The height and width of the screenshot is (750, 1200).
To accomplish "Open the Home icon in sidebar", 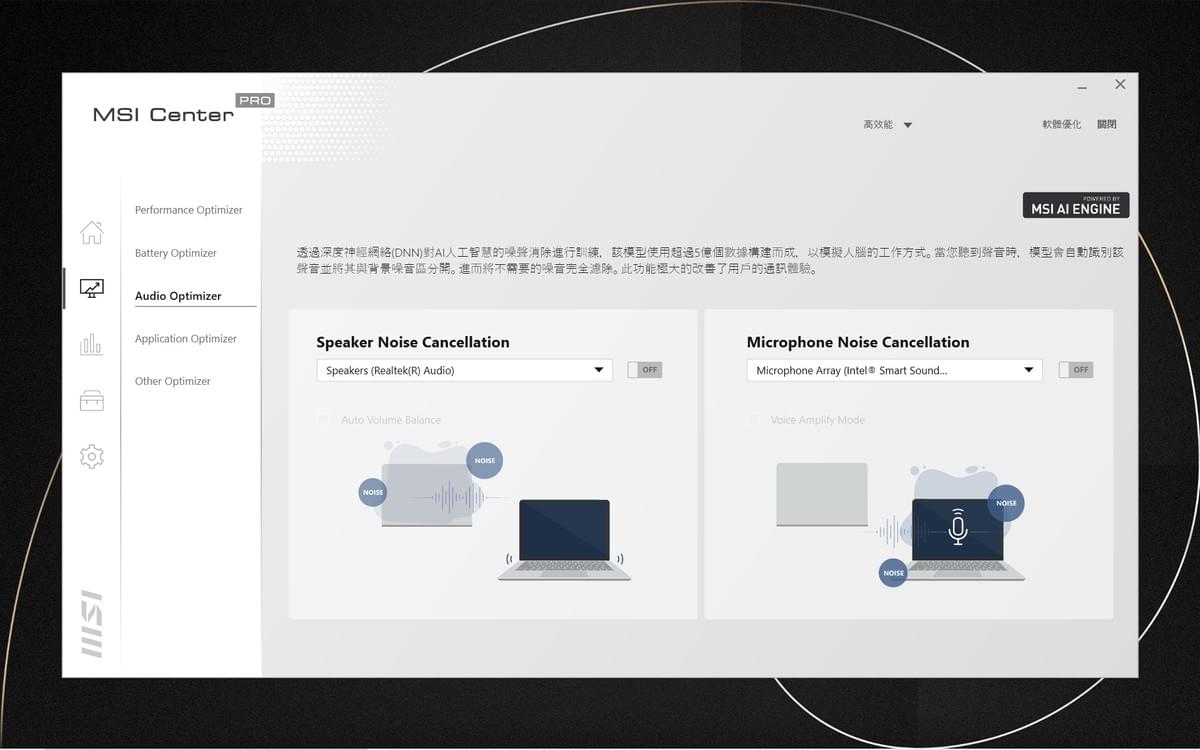I will point(91,232).
